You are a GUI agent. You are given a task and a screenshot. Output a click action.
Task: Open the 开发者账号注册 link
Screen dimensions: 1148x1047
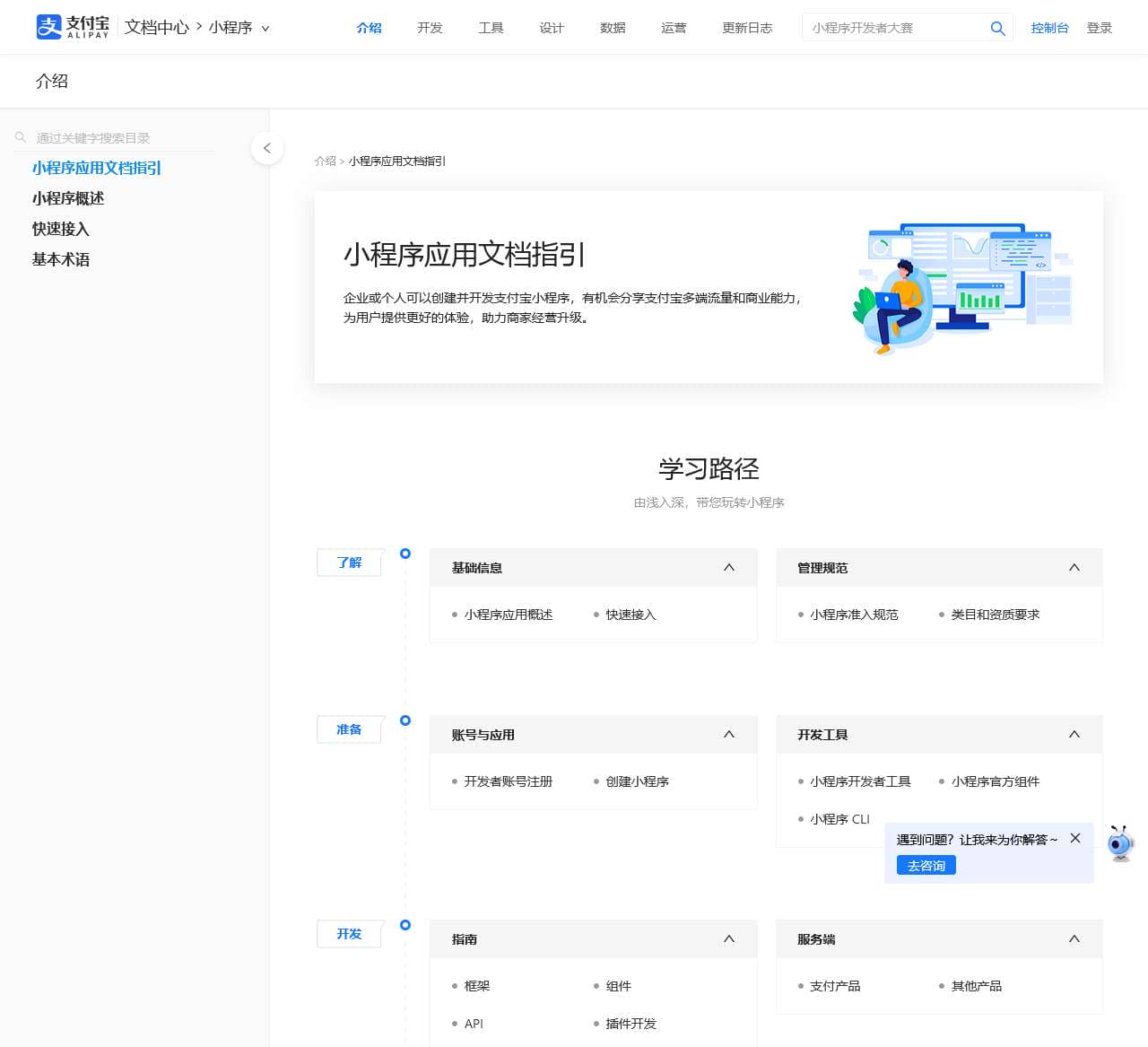point(508,781)
